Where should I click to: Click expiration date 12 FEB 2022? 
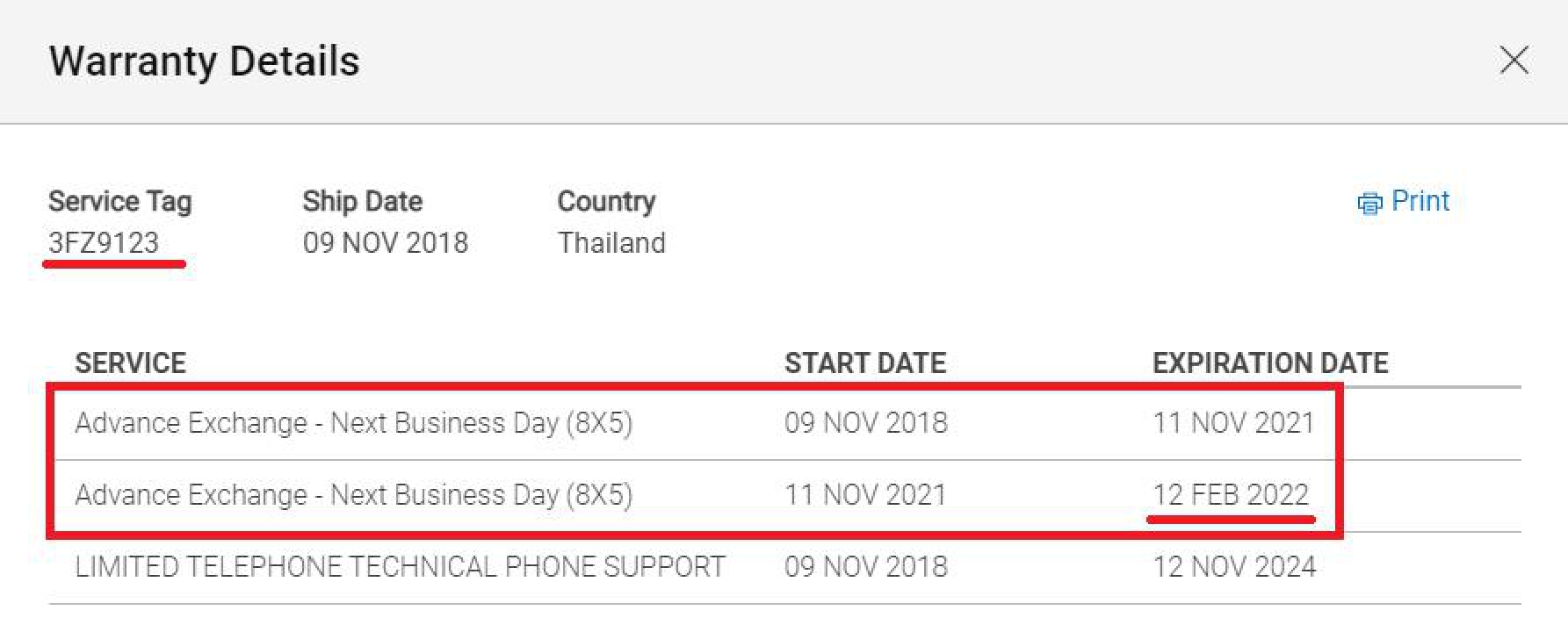pos(1231,495)
